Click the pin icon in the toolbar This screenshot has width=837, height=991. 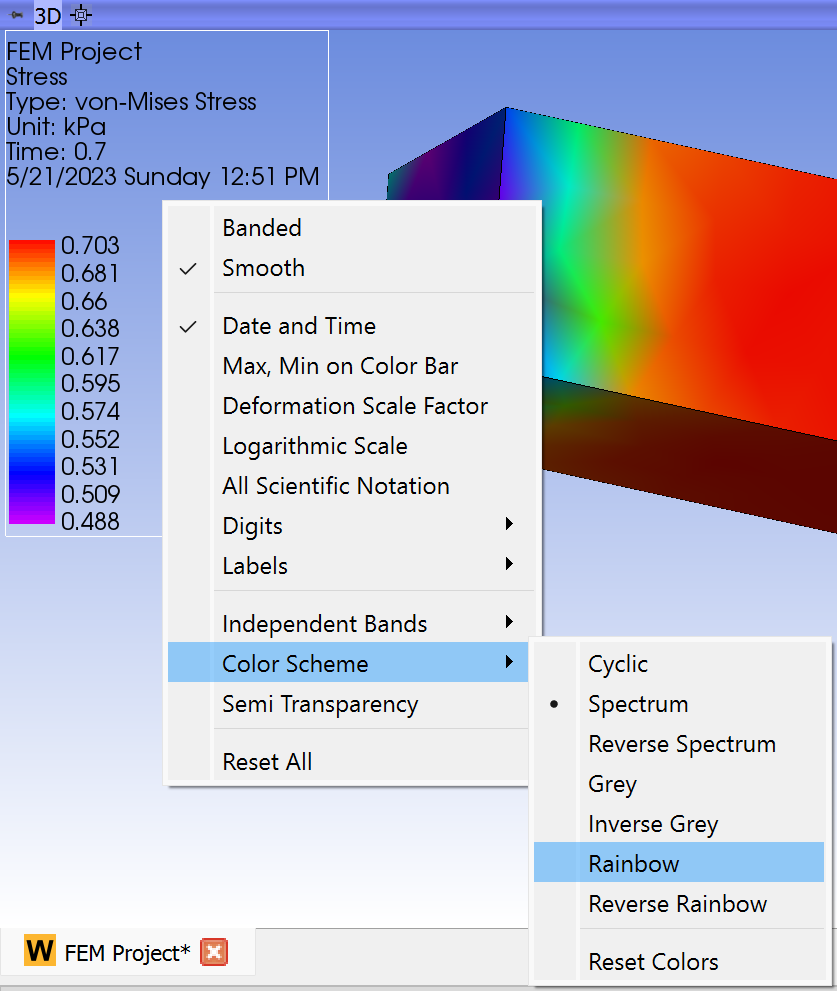click(x=14, y=15)
